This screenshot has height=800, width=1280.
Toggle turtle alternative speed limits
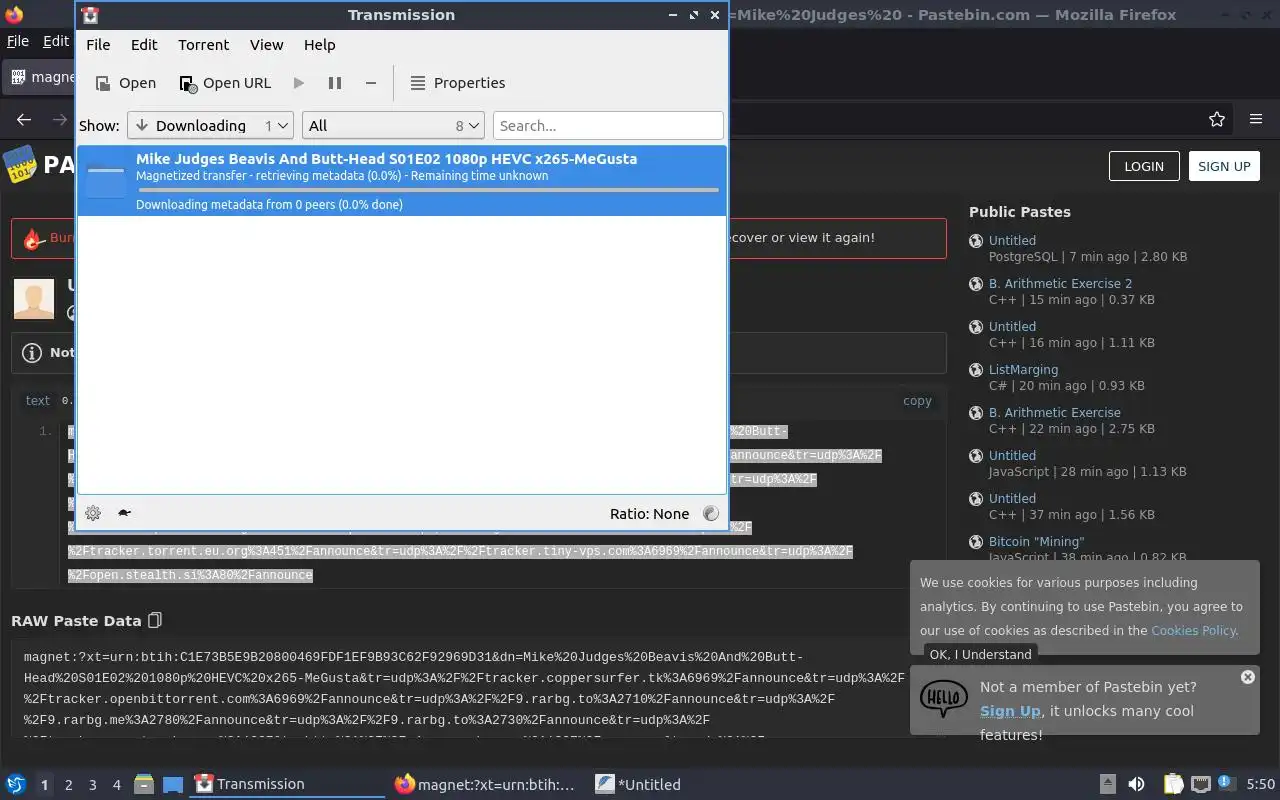point(124,513)
